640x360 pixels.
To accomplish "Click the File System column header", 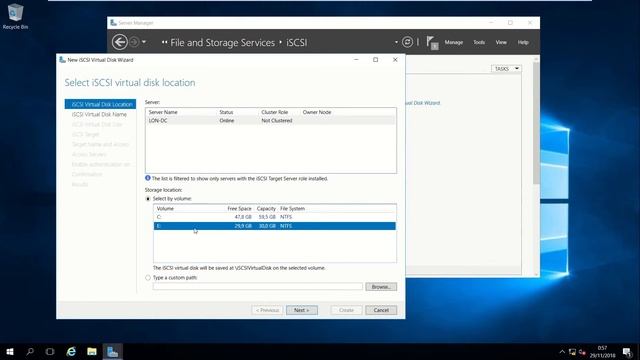I will pyautogui.click(x=292, y=208).
